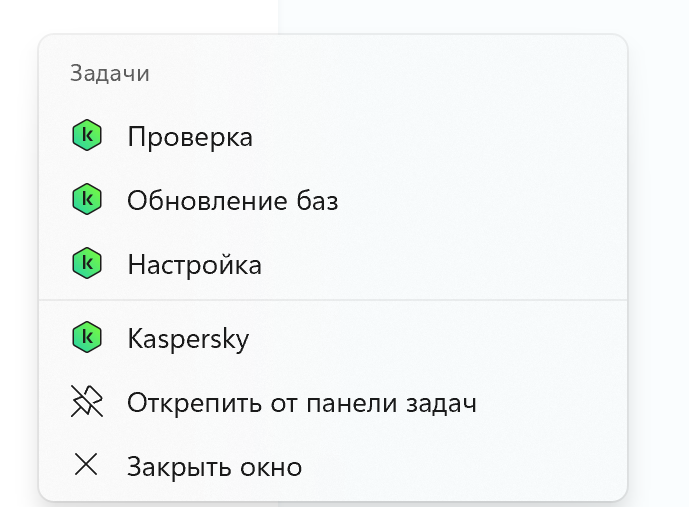Choose Открепить от панели задач
The width and height of the screenshot is (689, 507).
click(x=333, y=402)
